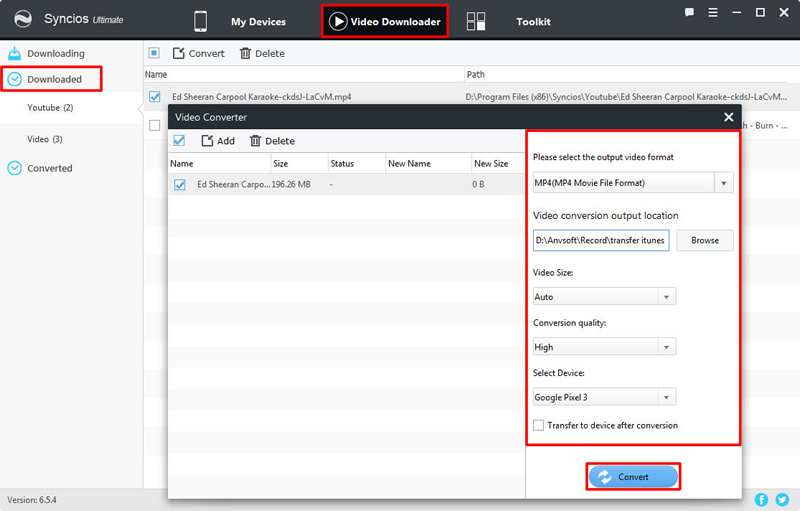The width and height of the screenshot is (800, 511).
Task: Open the Downloaded section
Action: tap(54, 79)
